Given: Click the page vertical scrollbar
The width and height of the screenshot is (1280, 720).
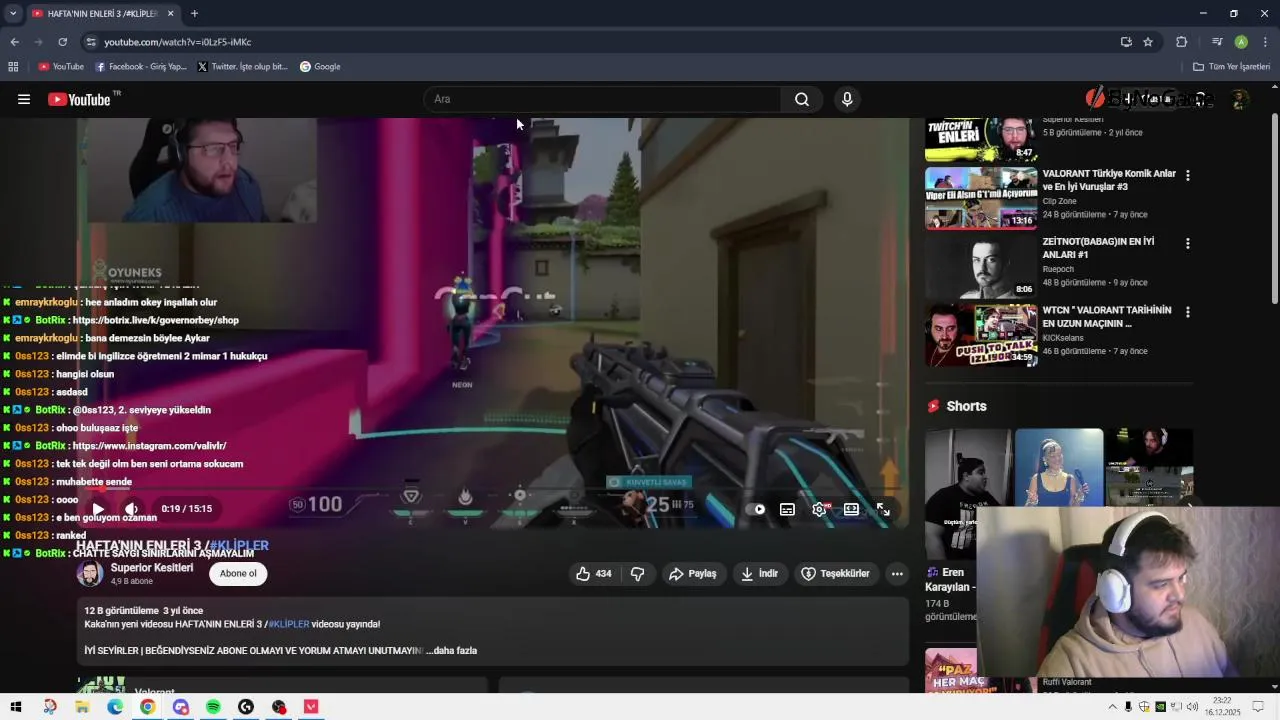Looking at the screenshot, I should coord(1274,210).
